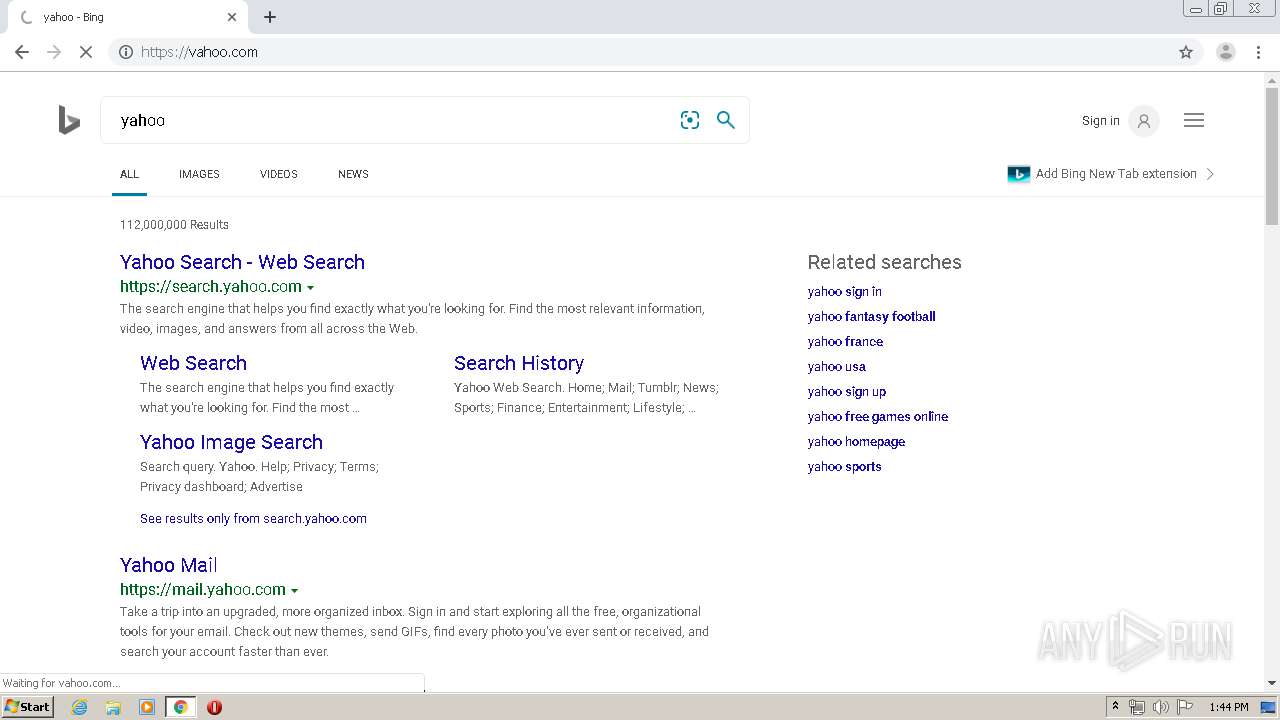Click the browser forward arrow
Screen dimensions: 1280x720
(54, 52)
